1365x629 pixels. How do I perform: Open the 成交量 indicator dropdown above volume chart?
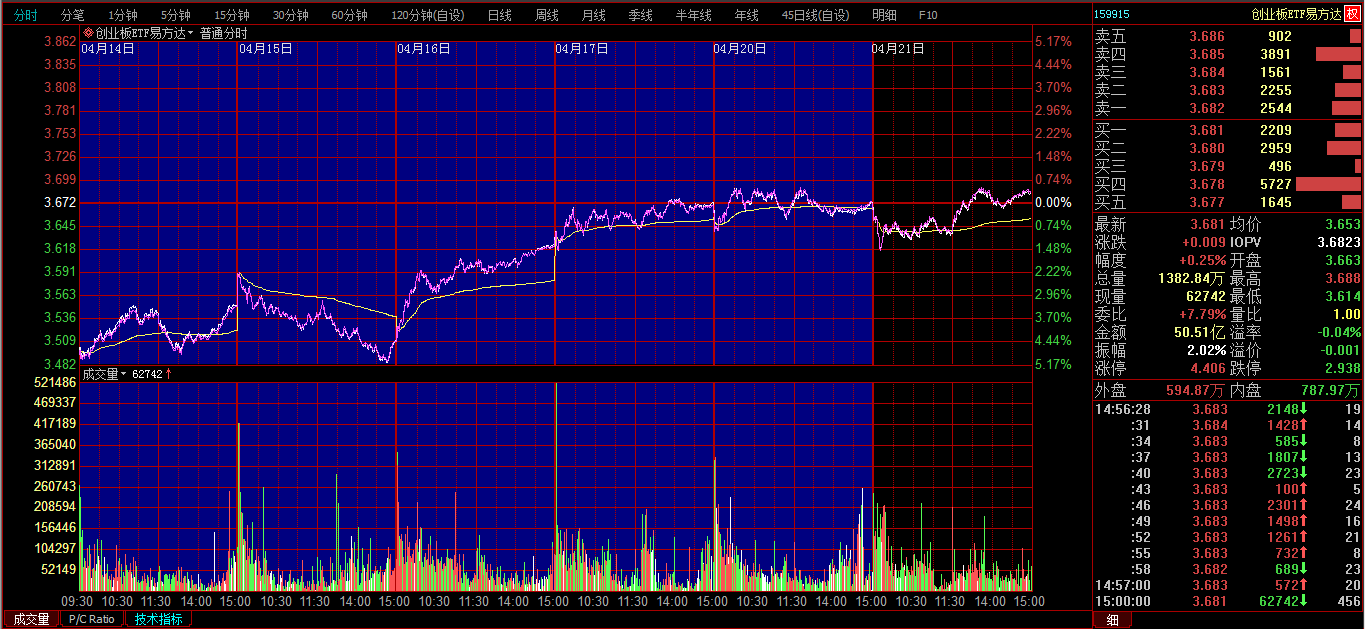point(124,374)
